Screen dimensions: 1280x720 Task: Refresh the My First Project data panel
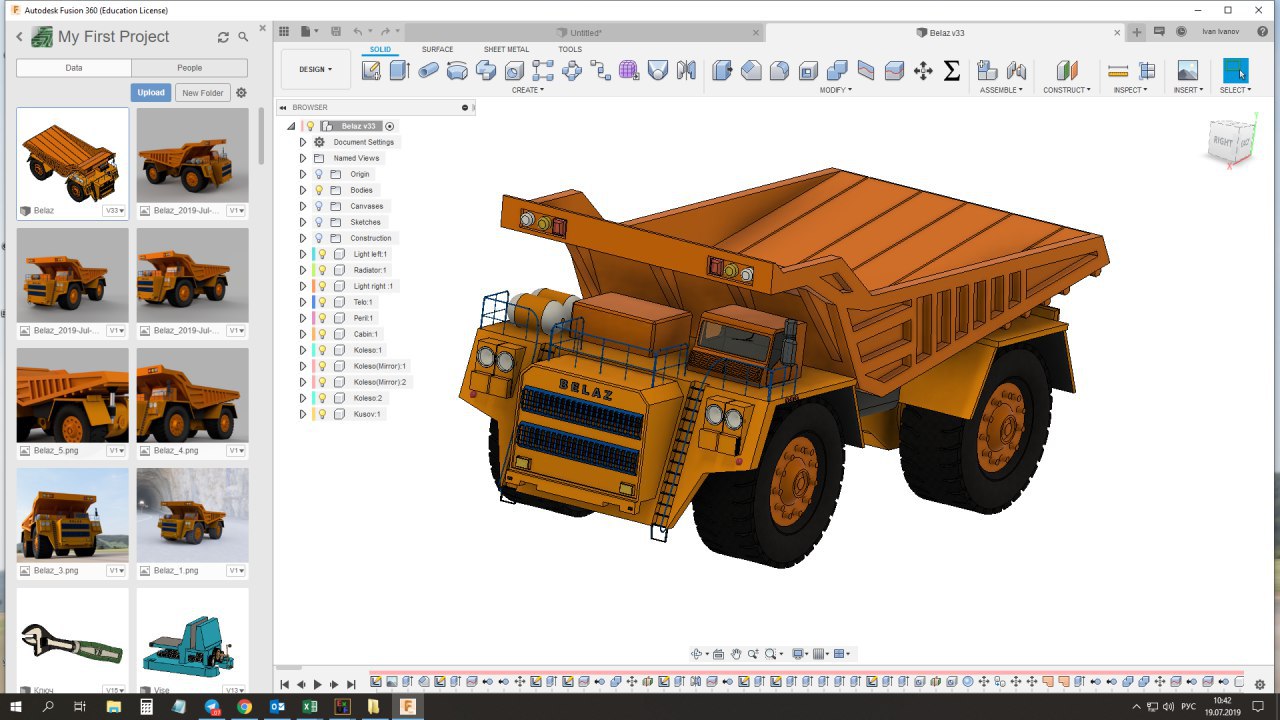click(x=223, y=37)
